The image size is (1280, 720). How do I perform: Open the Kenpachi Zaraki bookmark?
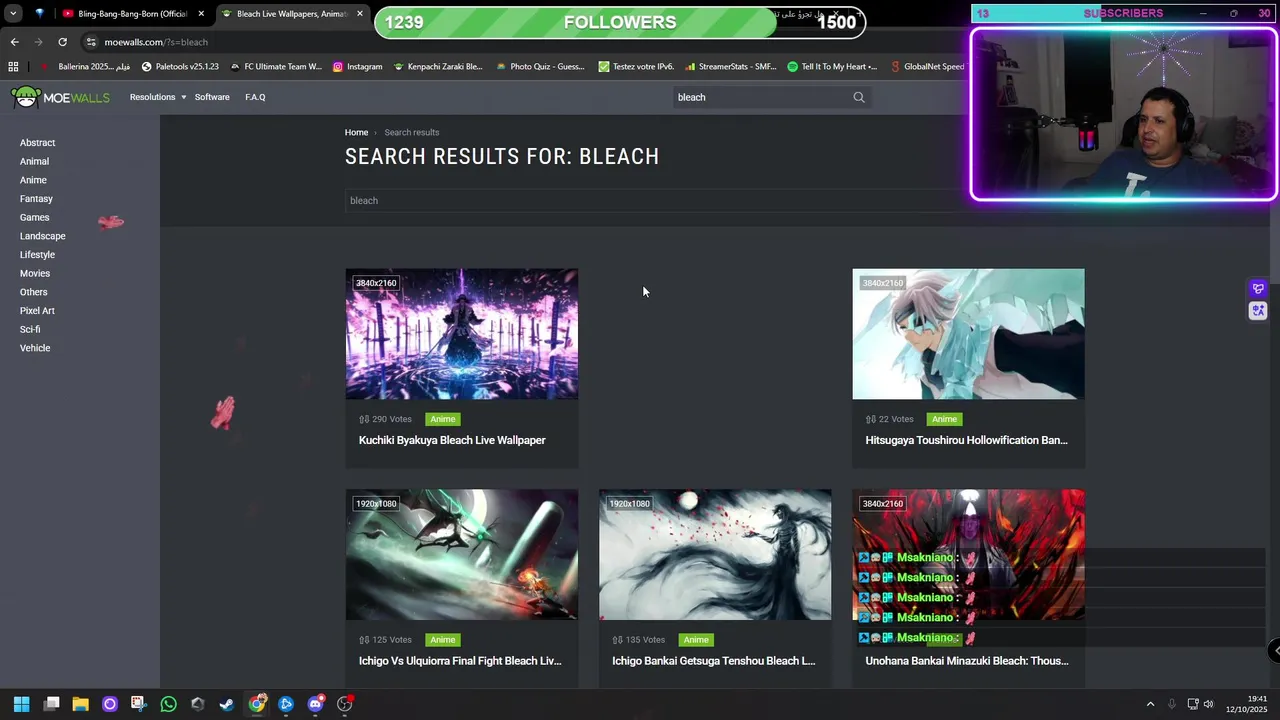[438, 67]
